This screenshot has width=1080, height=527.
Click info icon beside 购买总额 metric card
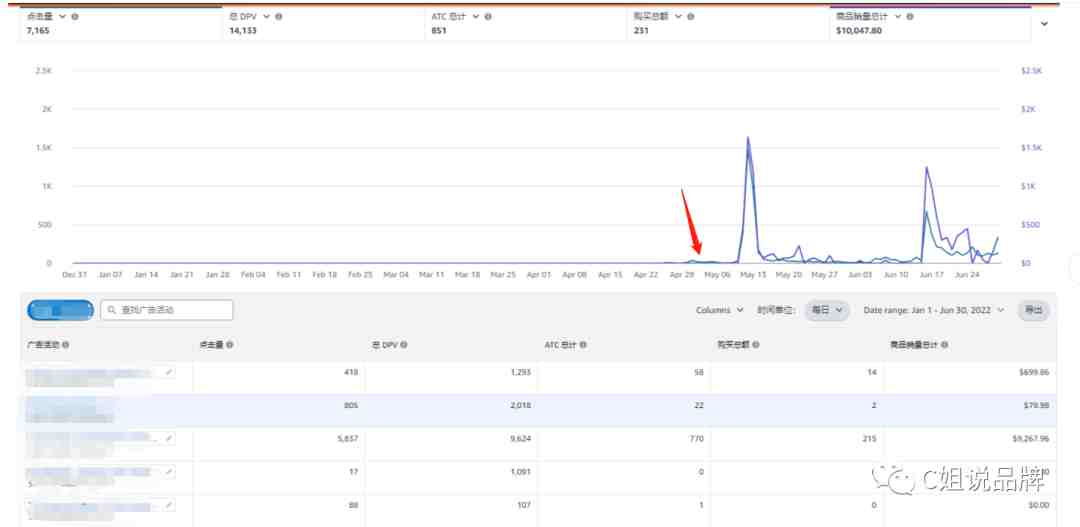[x=691, y=17]
